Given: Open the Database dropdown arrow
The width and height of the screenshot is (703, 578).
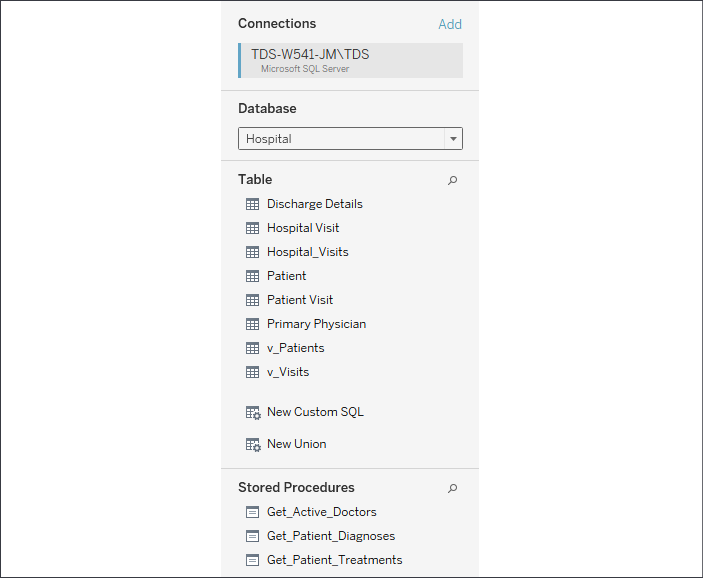Looking at the screenshot, I should click(x=453, y=139).
